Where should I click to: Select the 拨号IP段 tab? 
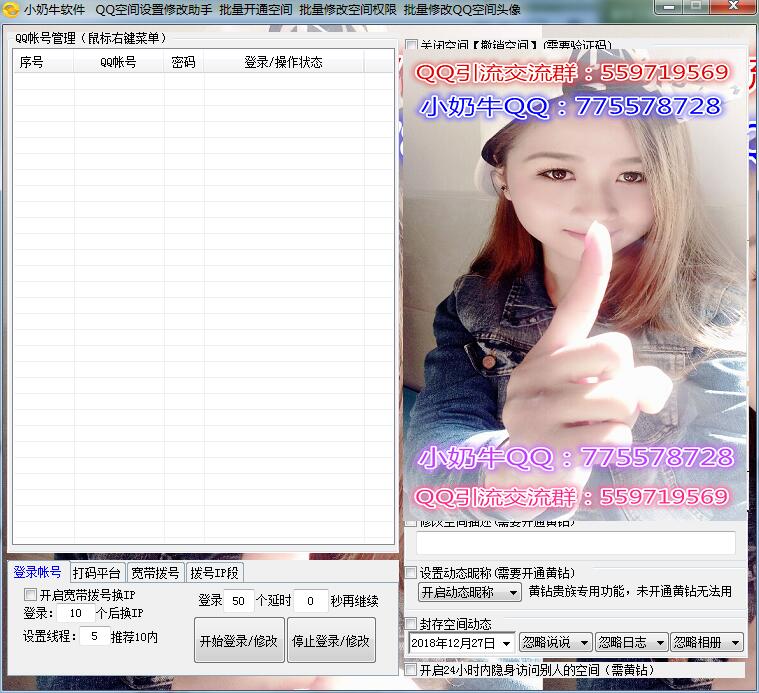click(x=215, y=573)
